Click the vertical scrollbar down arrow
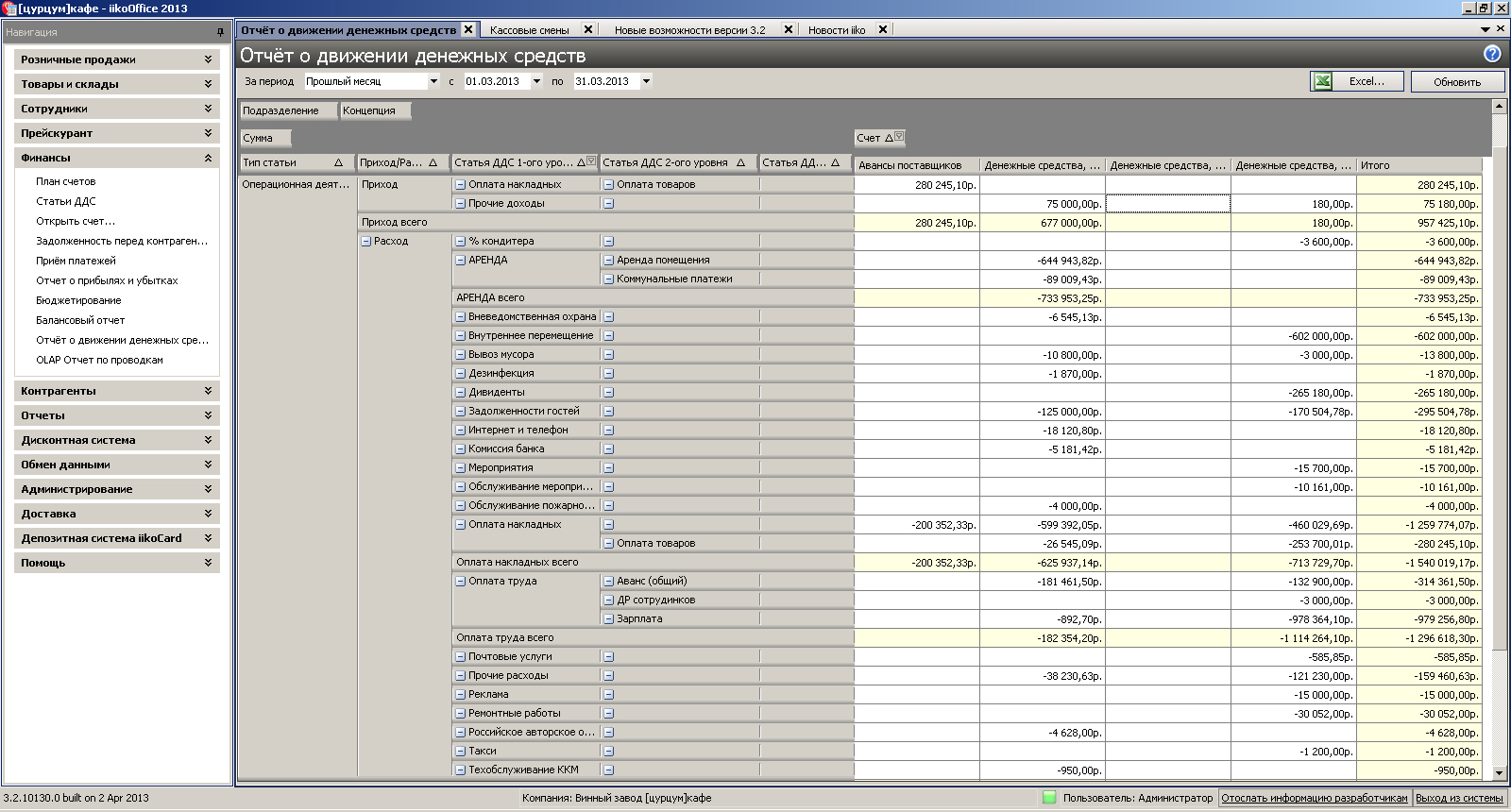 point(1499,772)
